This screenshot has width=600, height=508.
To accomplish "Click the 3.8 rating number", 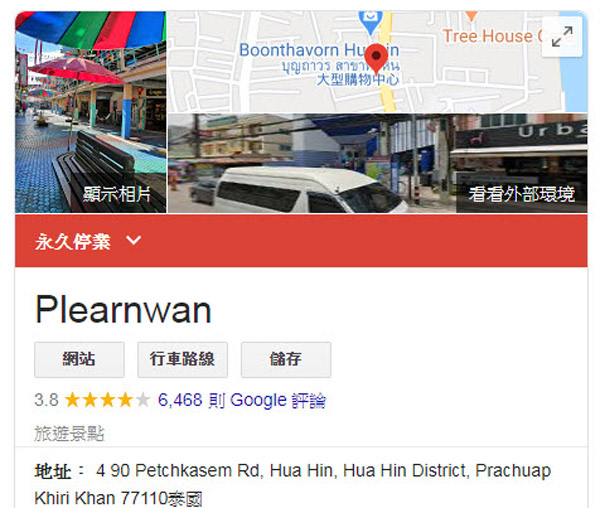I will click(46, 400).
